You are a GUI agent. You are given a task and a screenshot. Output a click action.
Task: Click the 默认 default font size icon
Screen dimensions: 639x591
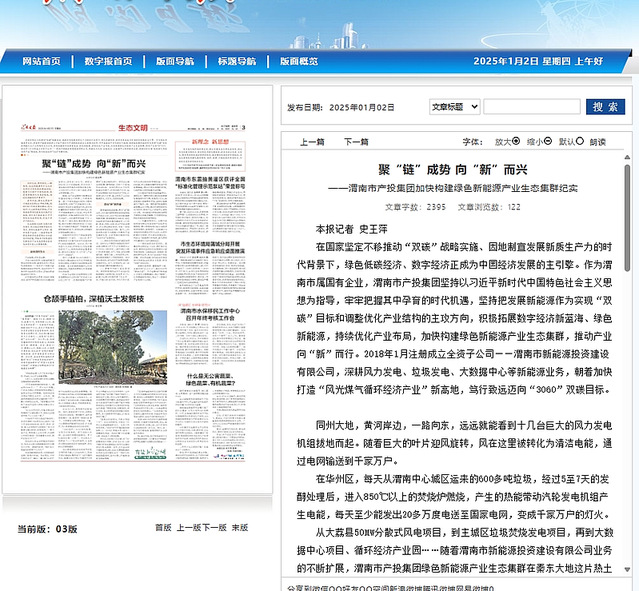[579, 142]
